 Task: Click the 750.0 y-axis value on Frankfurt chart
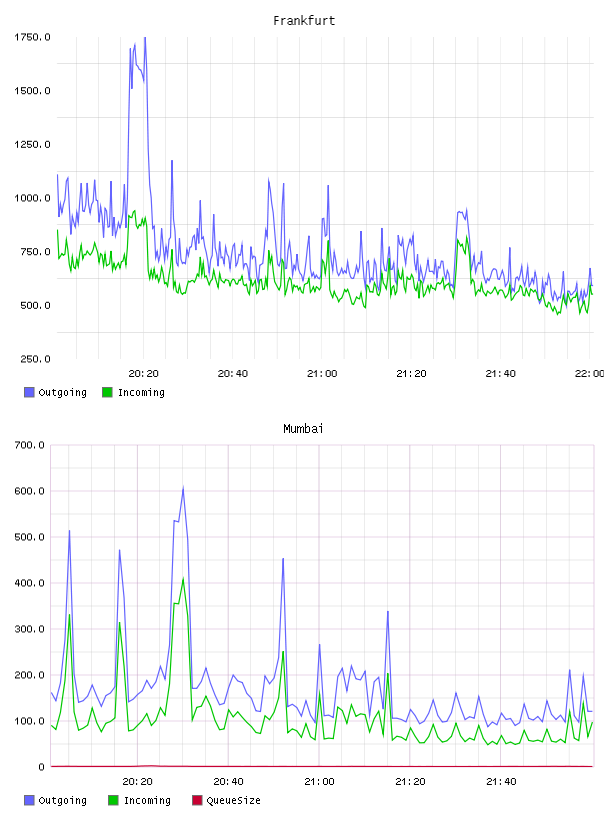pyautogui.click(x=35, y=251)
